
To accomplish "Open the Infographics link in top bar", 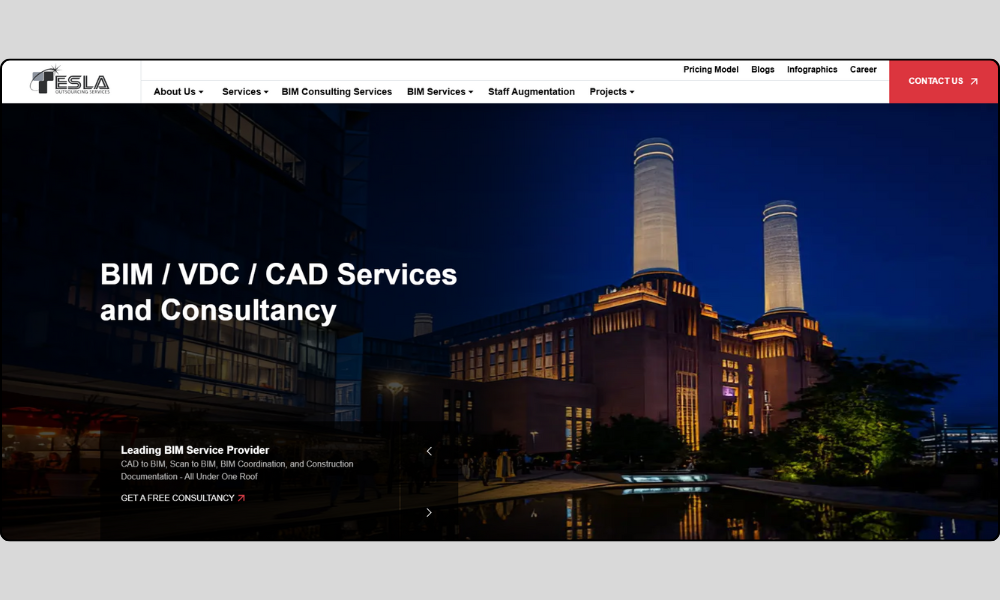I will (x=812, y=70).
